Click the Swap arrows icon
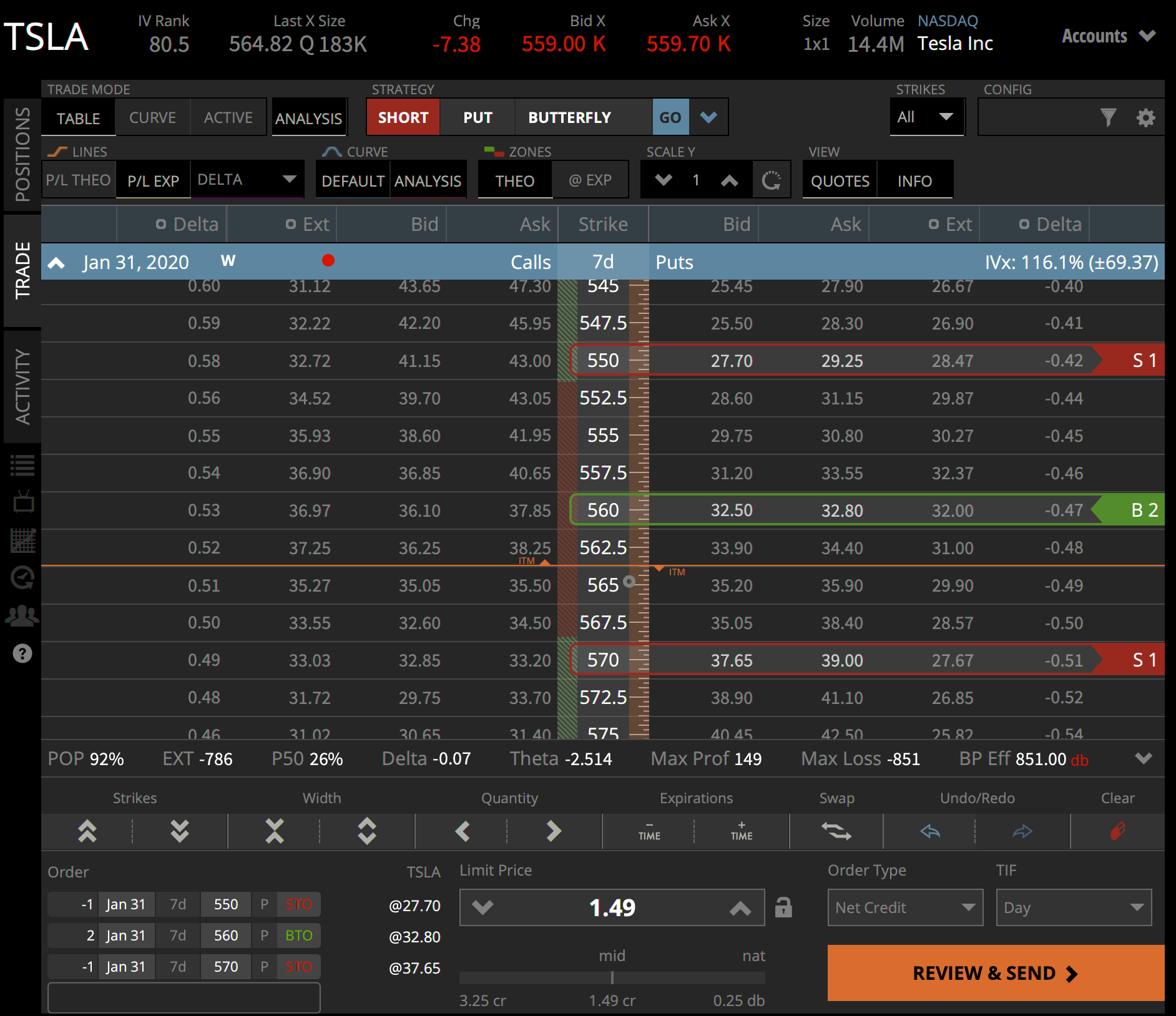The height and width of the screenshot is (1016, 1176). click(x=836, y=831)
